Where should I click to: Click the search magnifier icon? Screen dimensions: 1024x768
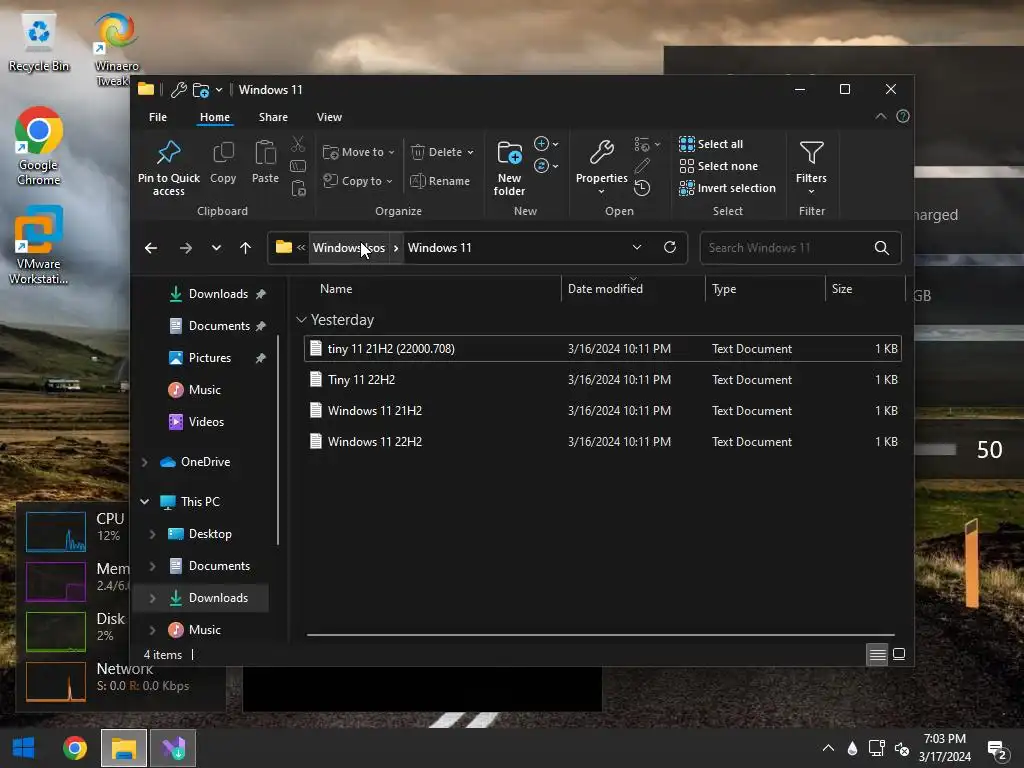881,248
